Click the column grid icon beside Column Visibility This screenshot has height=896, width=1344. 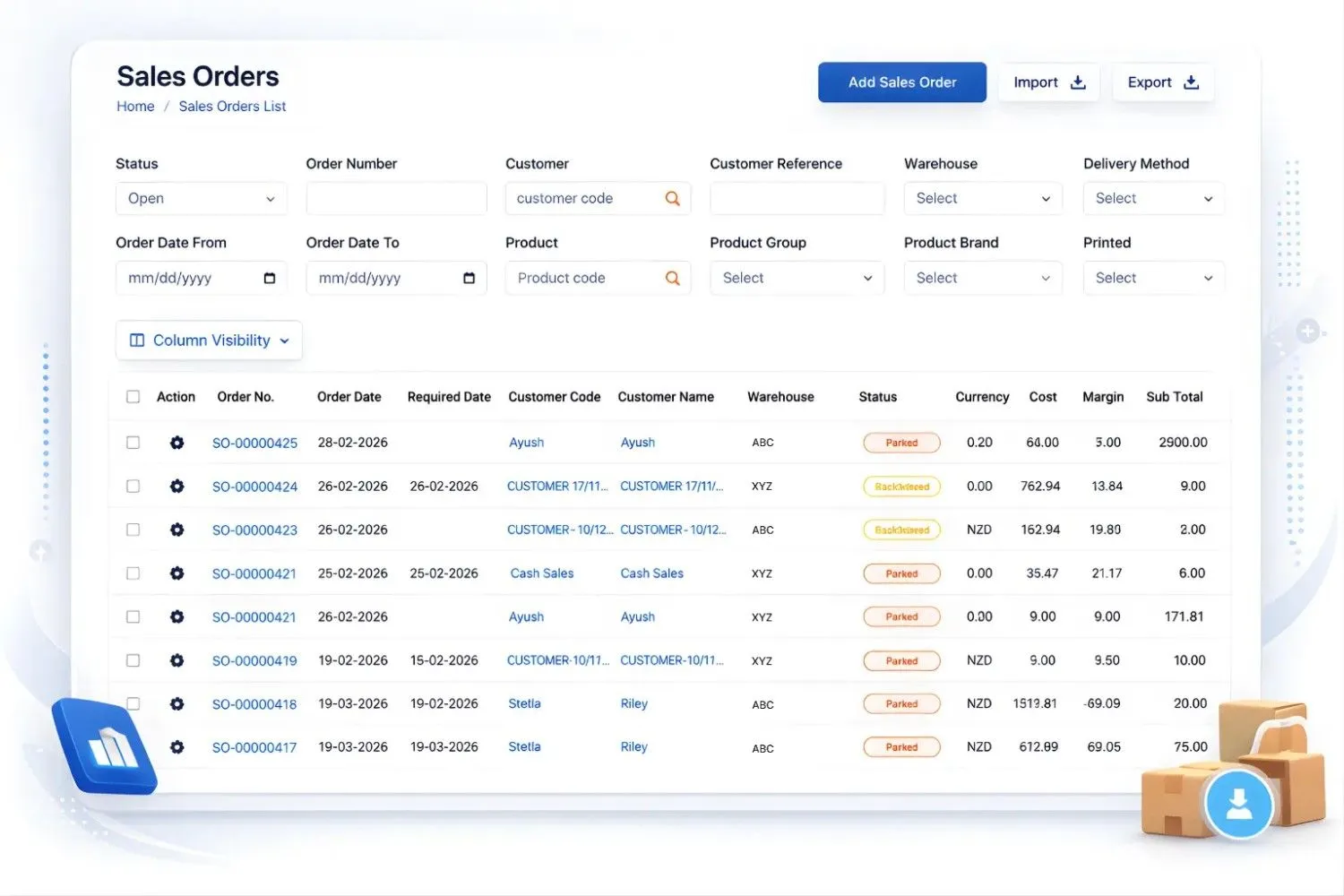click(136, 340)
